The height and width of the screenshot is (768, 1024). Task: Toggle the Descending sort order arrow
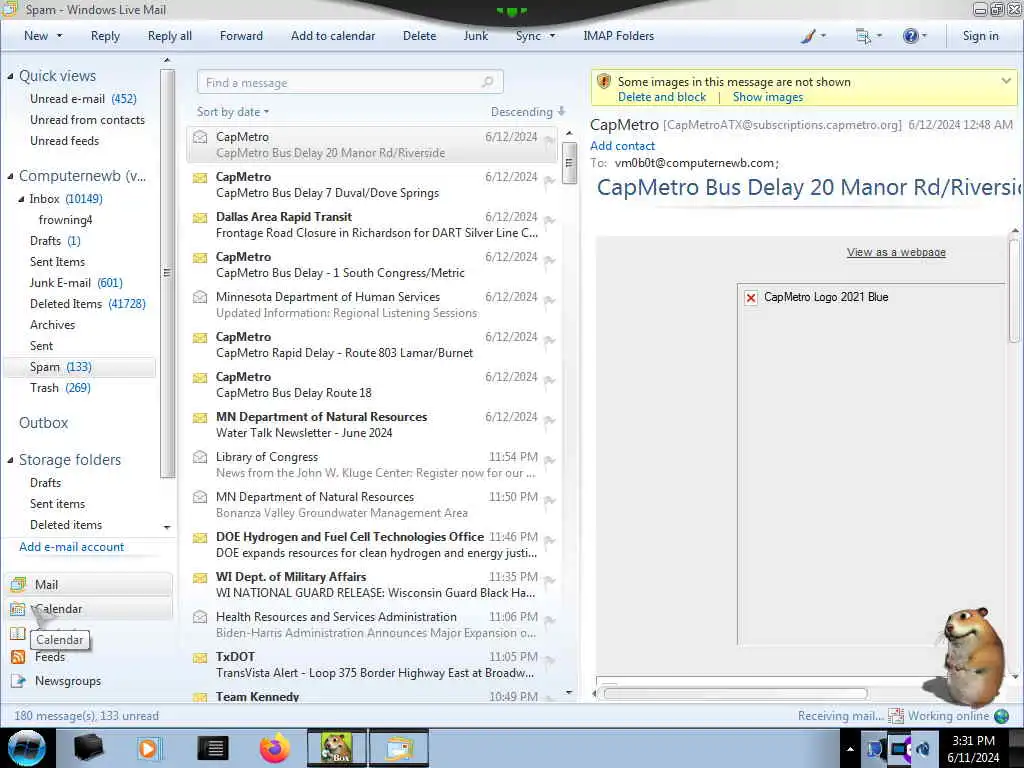[562, 112]
